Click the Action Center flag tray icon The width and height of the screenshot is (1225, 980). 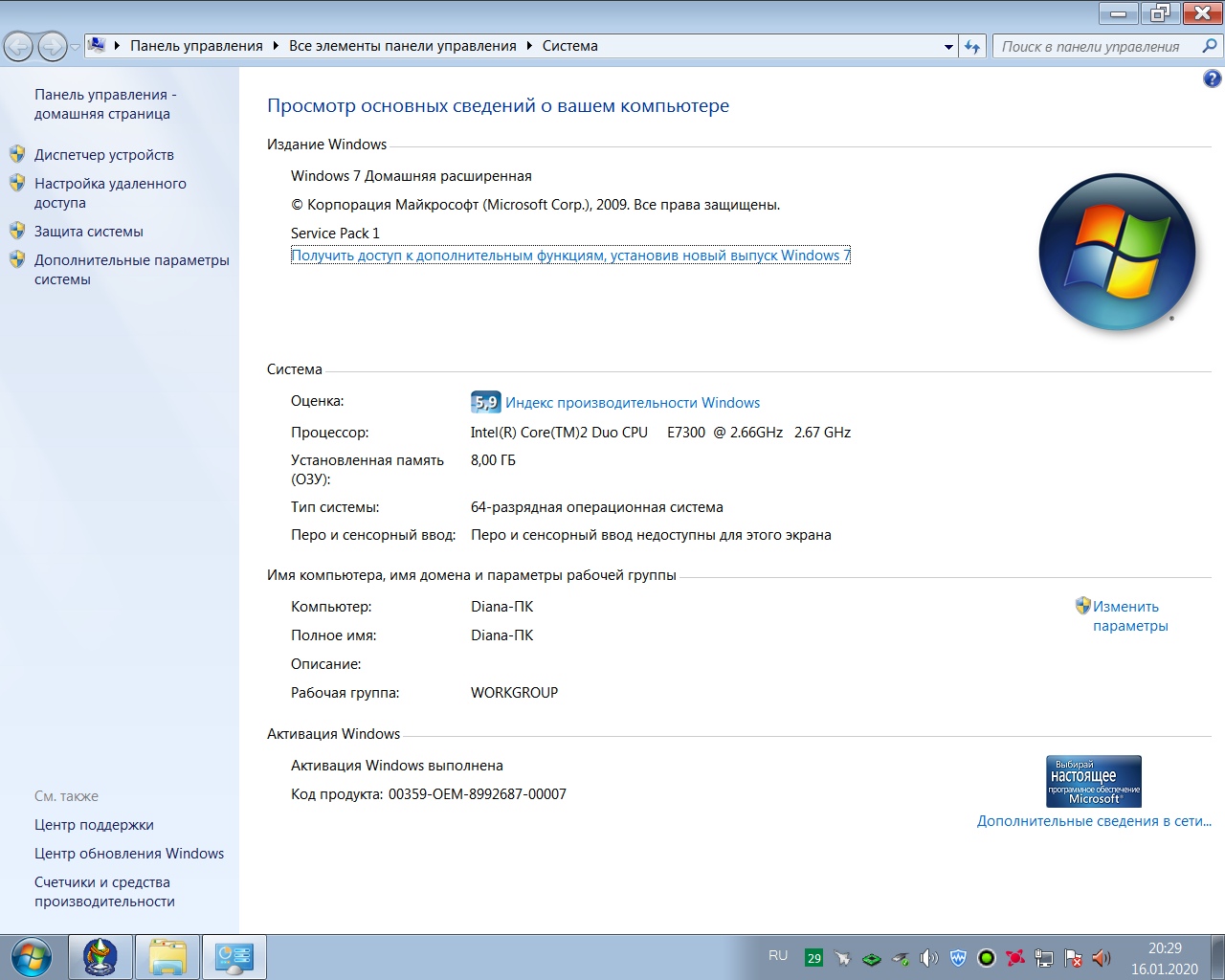point(1073,958)
